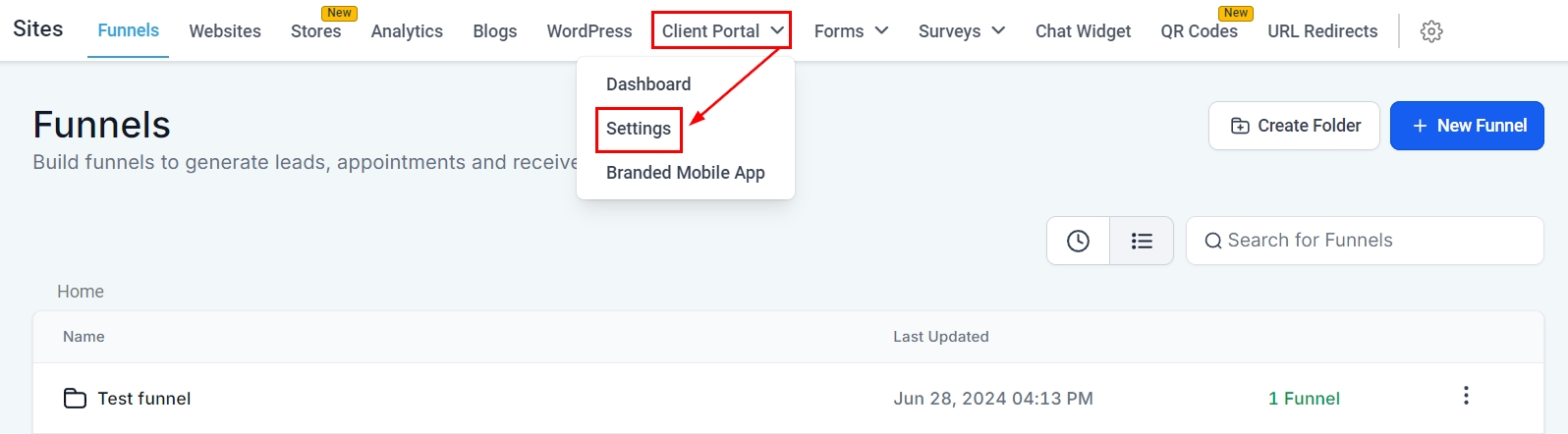Expand the Client Portal dropdown
The image size is (1568, 434).
point(721,30)
